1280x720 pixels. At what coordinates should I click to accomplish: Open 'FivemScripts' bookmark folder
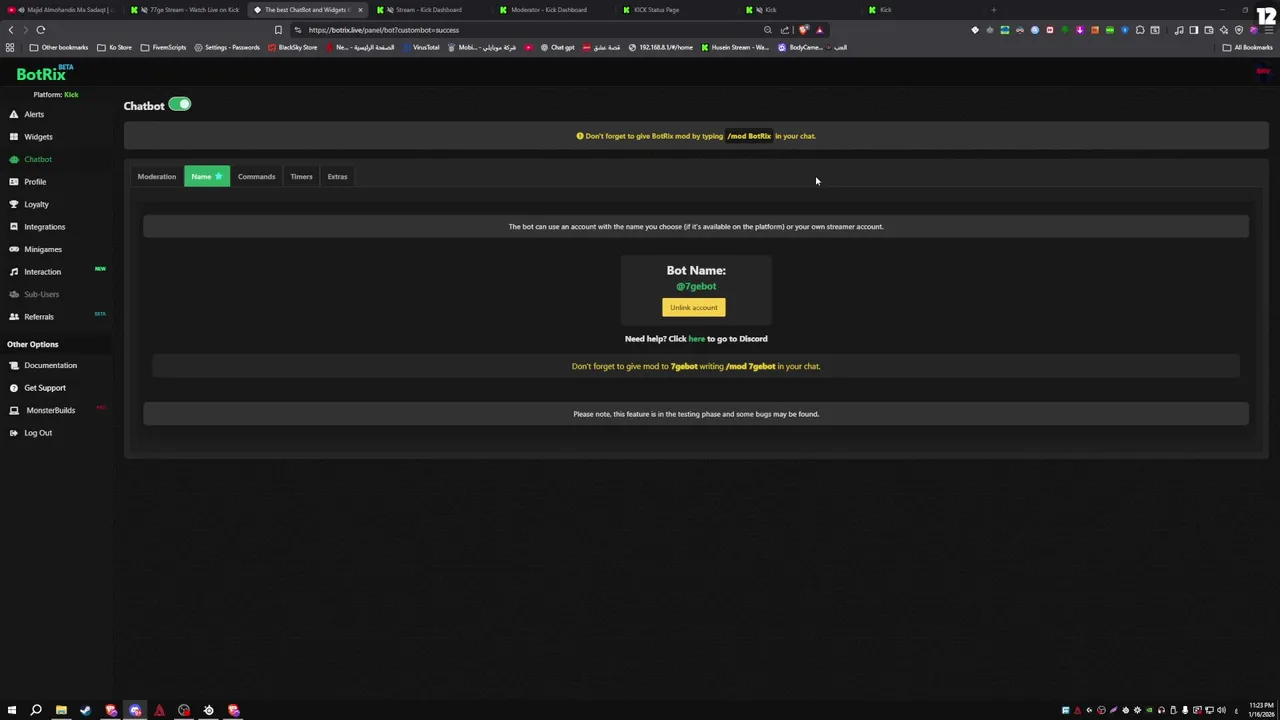(163, 47)
